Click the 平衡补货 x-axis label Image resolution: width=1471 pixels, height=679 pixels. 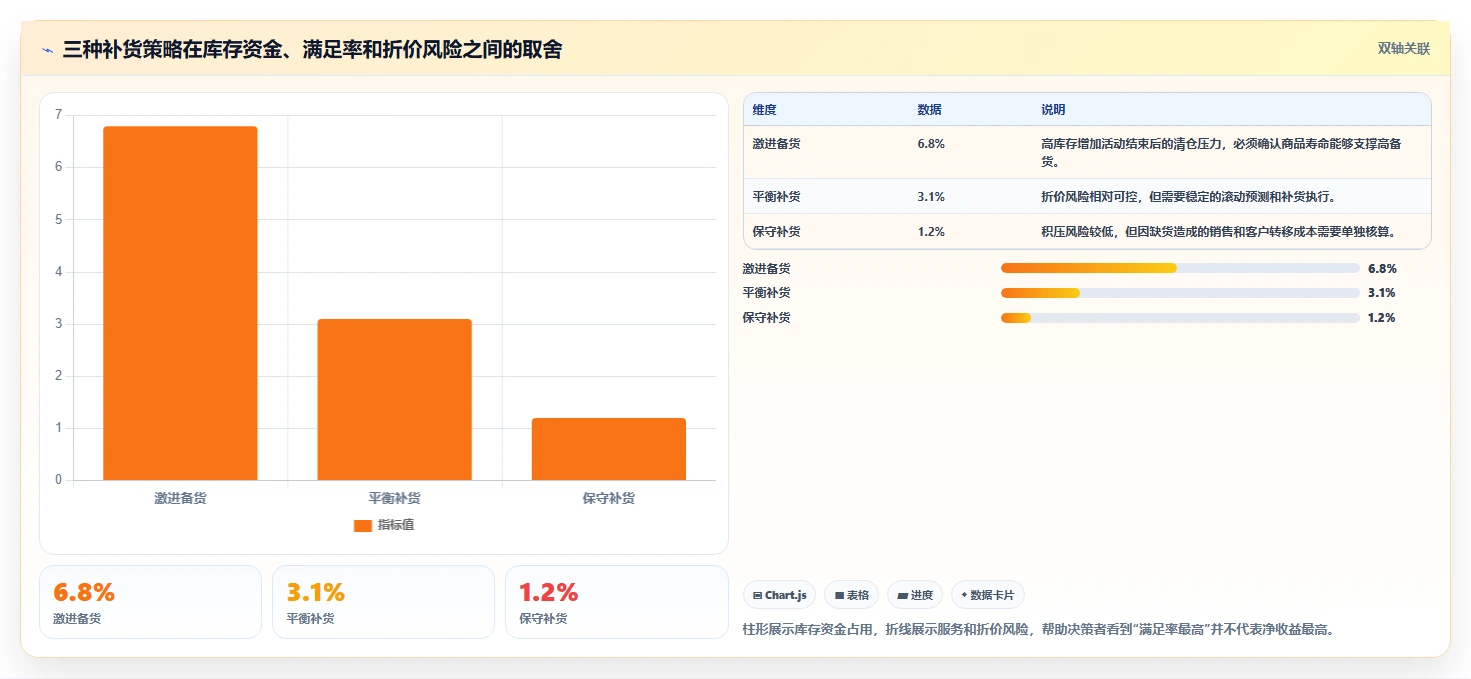[x=394, y=498]
